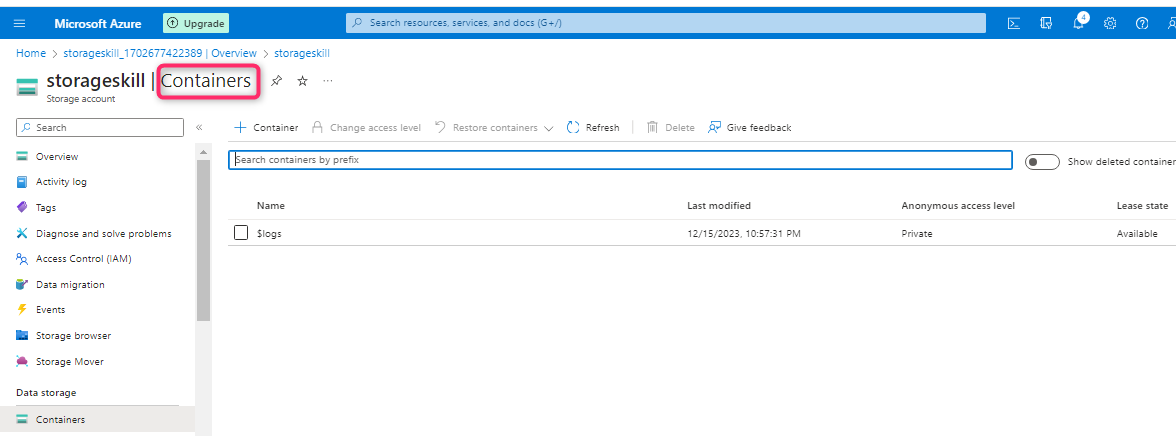Sort by the Name column header

click(271, 206)
